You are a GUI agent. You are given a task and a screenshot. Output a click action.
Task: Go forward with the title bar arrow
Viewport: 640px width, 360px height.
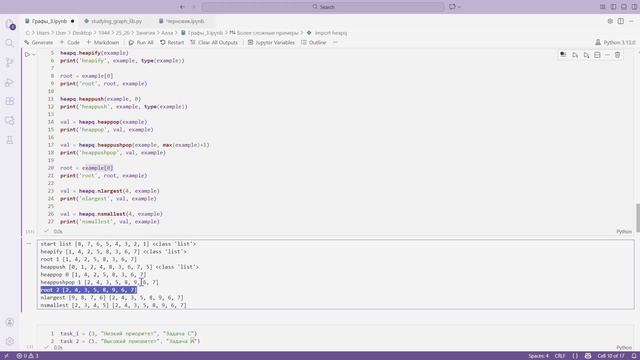(193, 7)
